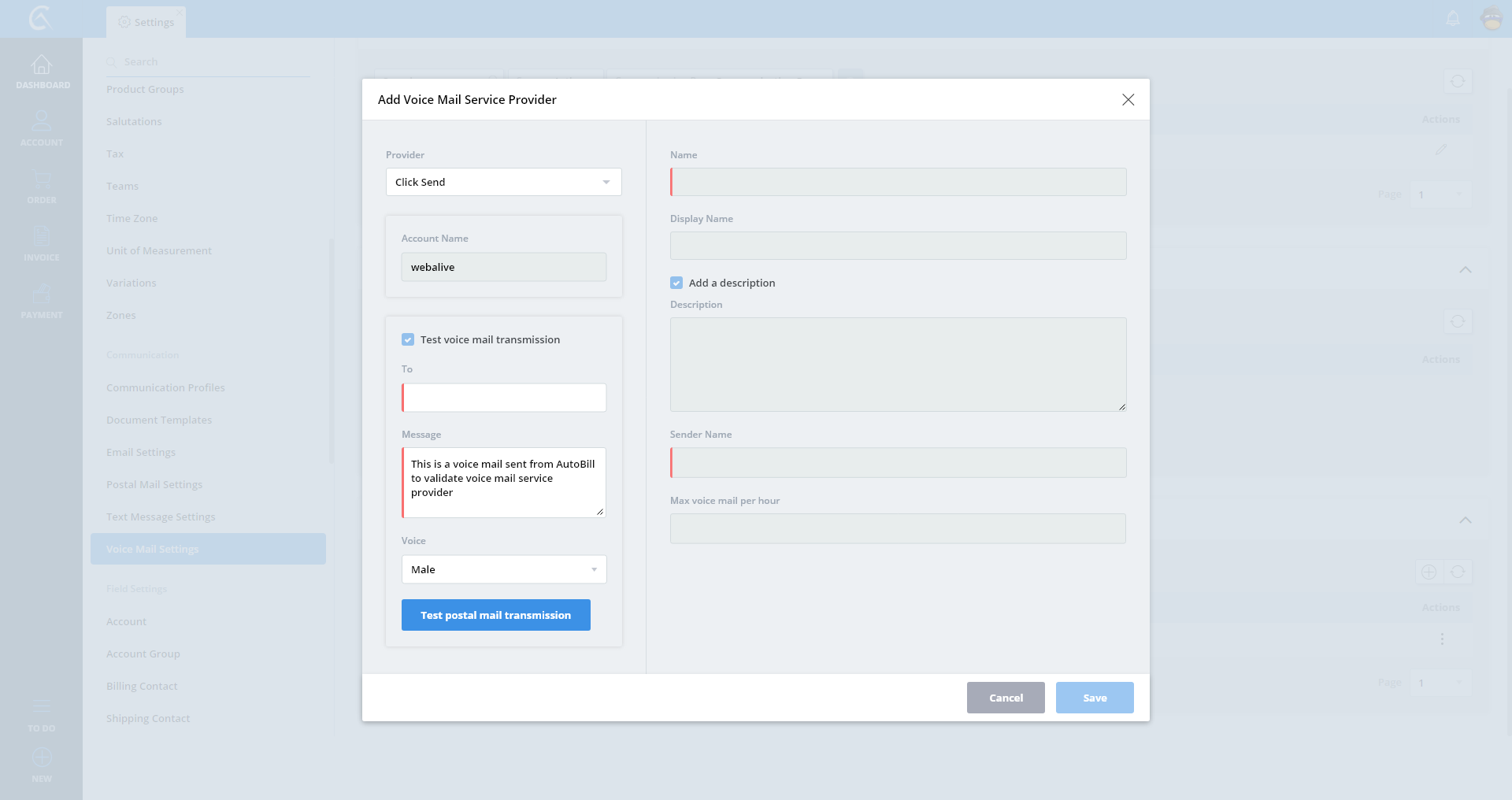Click the Save button

[1094, 698]
